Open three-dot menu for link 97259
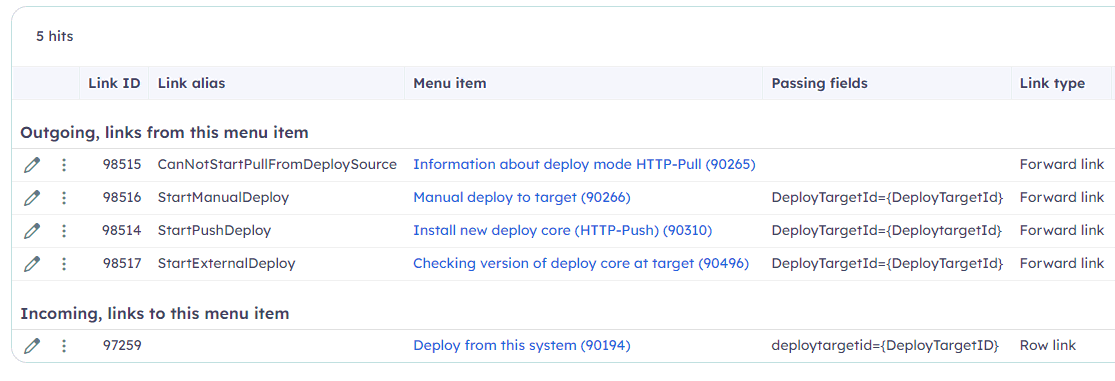The image size is (1115, 381). point(64,346)
